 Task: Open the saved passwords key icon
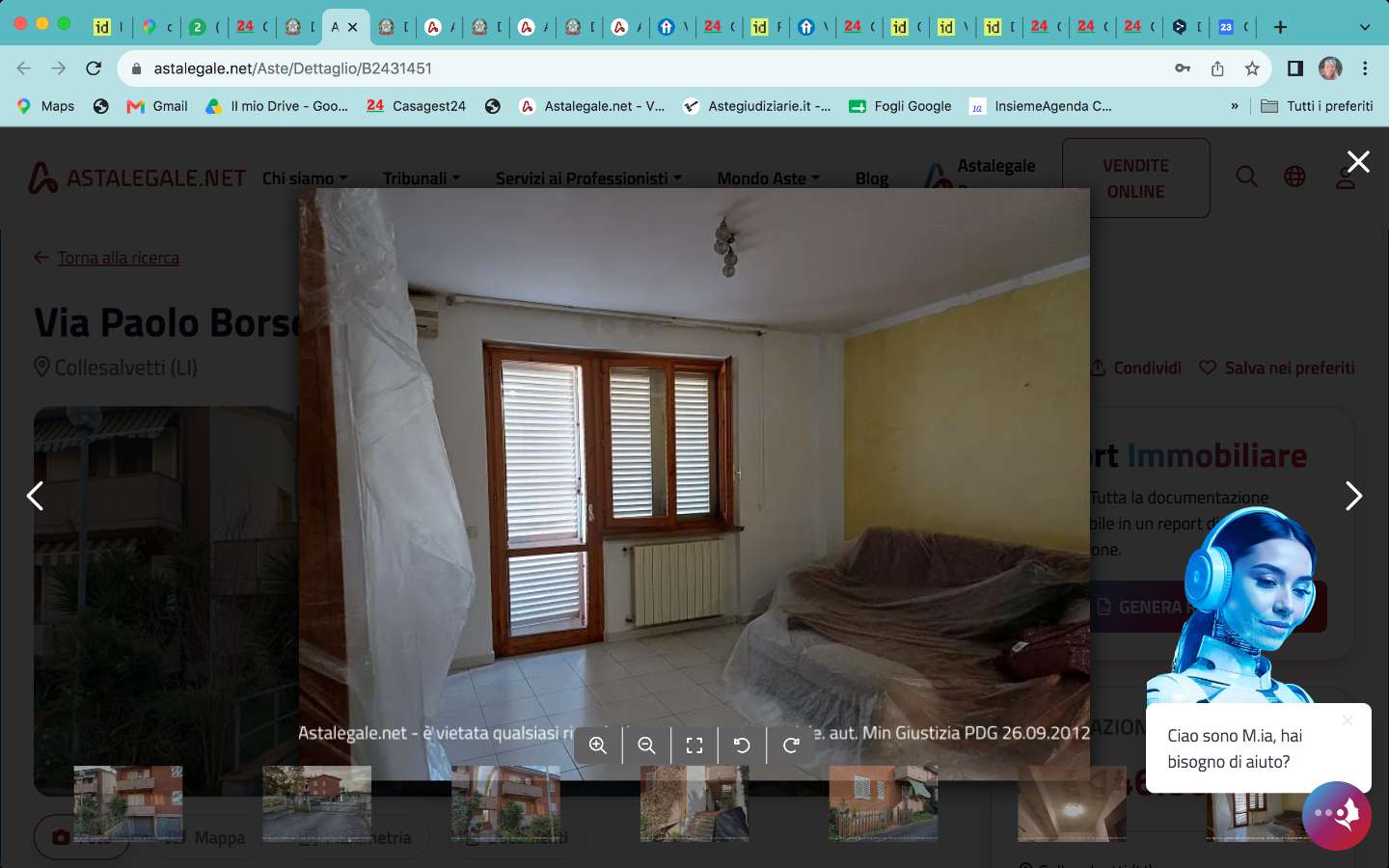(1183, 68)
